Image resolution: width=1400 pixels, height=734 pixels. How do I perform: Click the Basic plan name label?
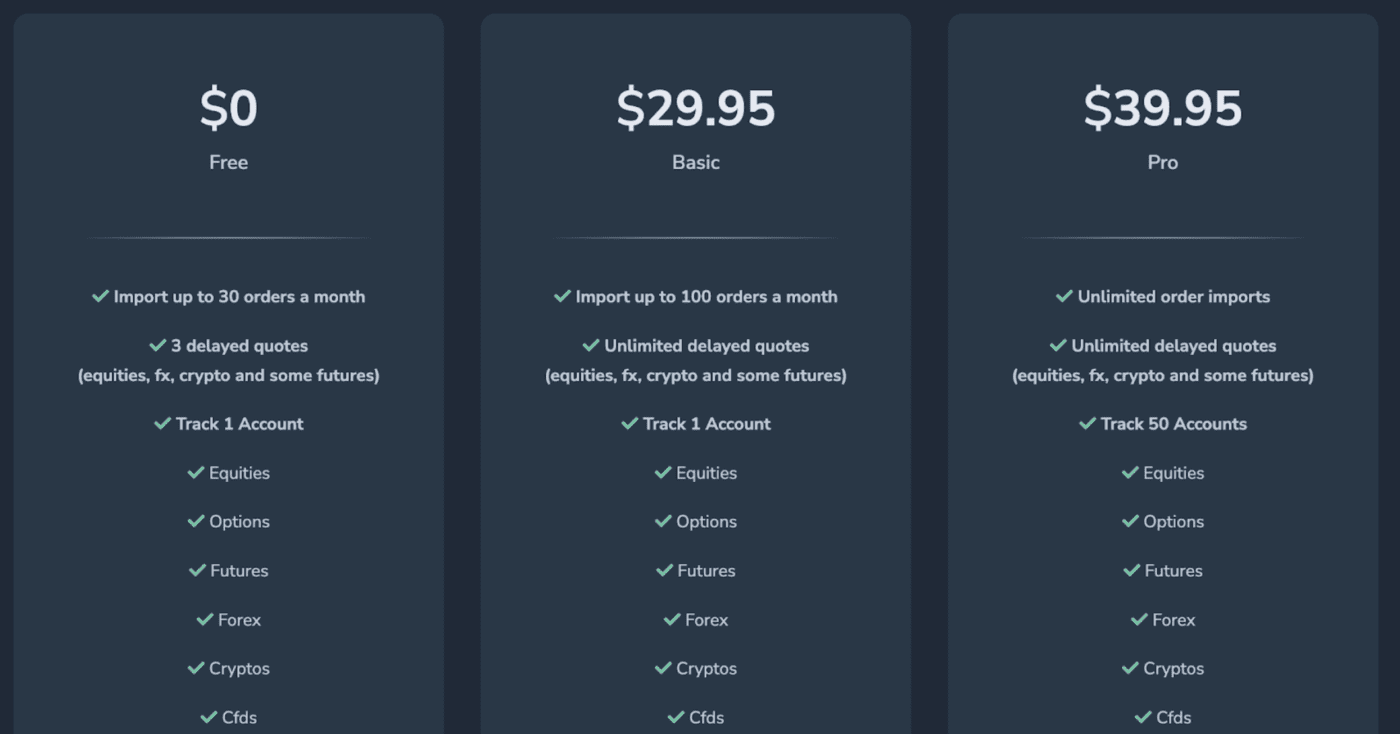(x=696, y=162)
